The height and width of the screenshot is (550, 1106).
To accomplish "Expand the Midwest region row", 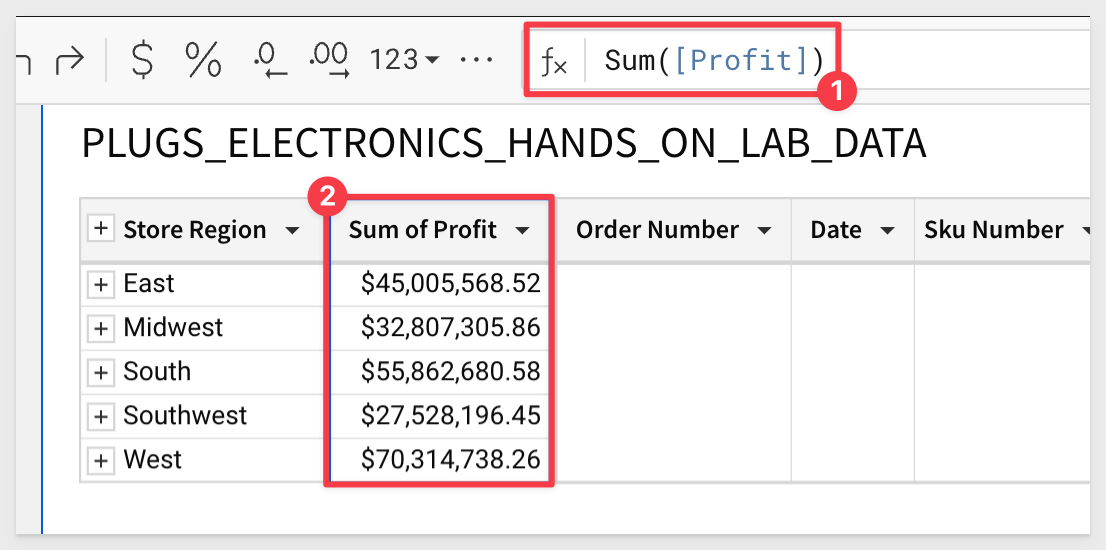I will click(101, 329).
